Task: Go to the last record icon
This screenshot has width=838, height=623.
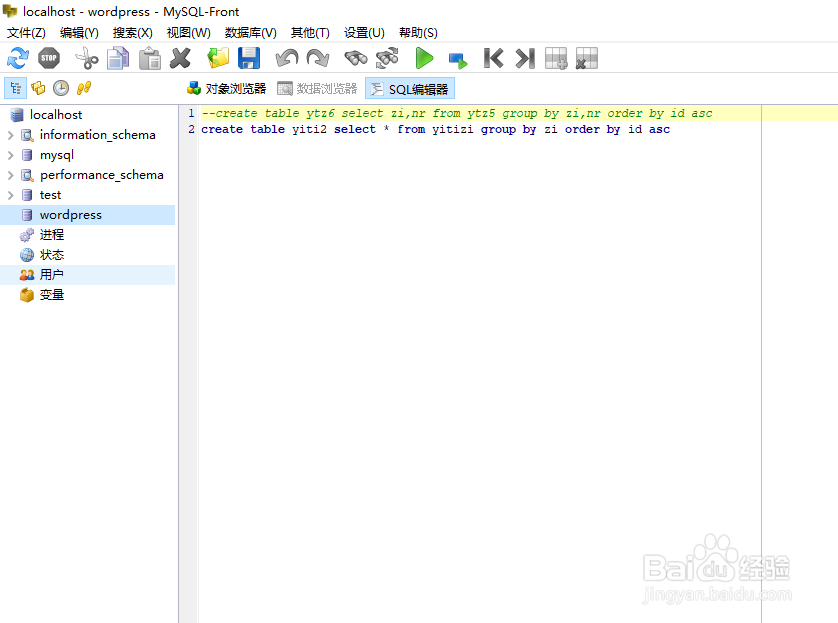Action: tap(525, 58)
